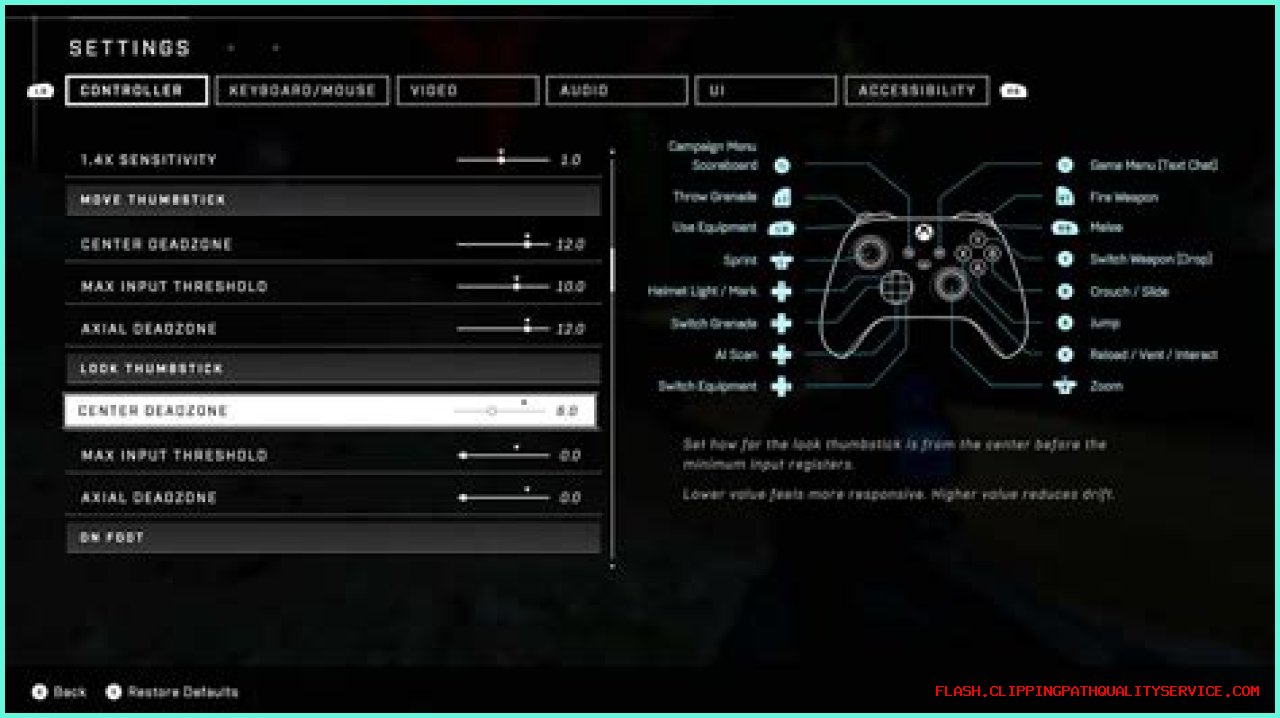The height and width of the screenshot is (718, 1280).
Task: Expand the On Foot section header
Action: (x=333, y=538)
